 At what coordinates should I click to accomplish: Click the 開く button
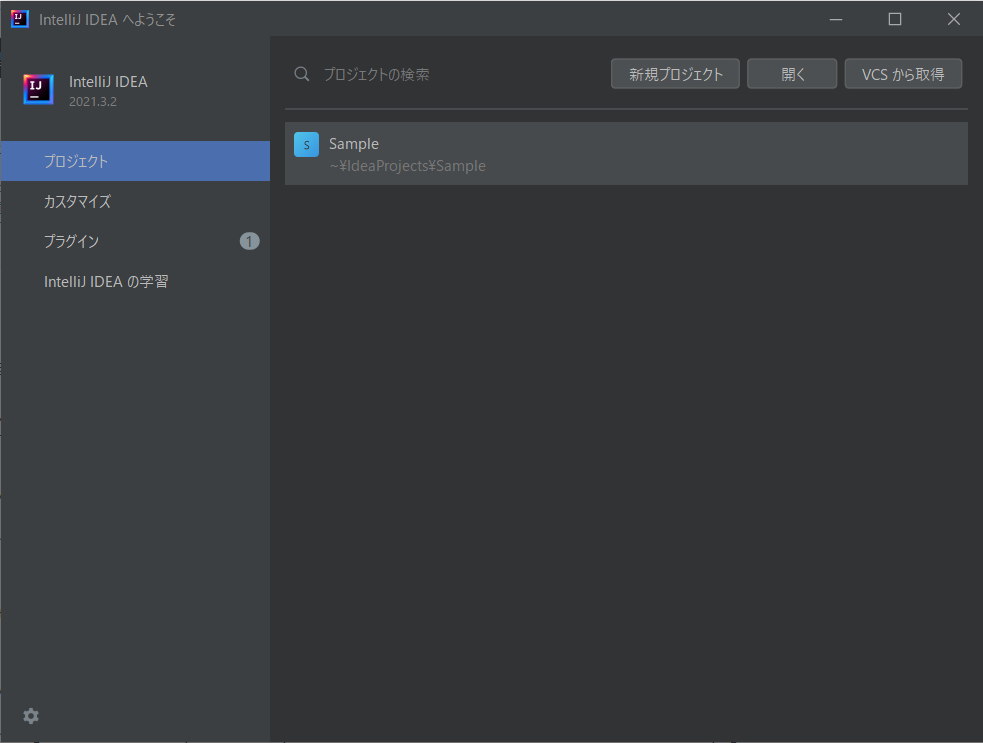(792, 74)
